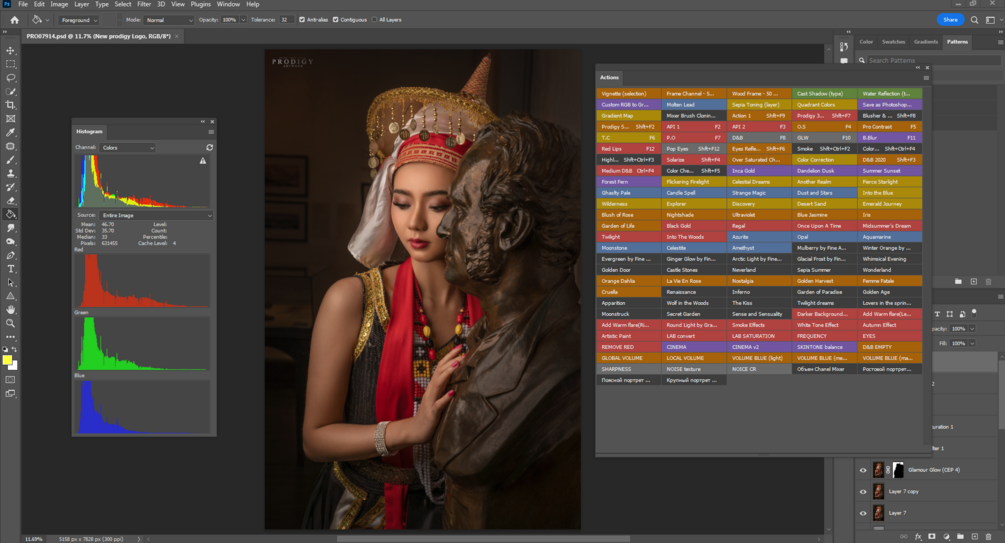Expand the Histogram Source dropdown
Viewport: 1005px width, 543px height.
coord(155,215)
